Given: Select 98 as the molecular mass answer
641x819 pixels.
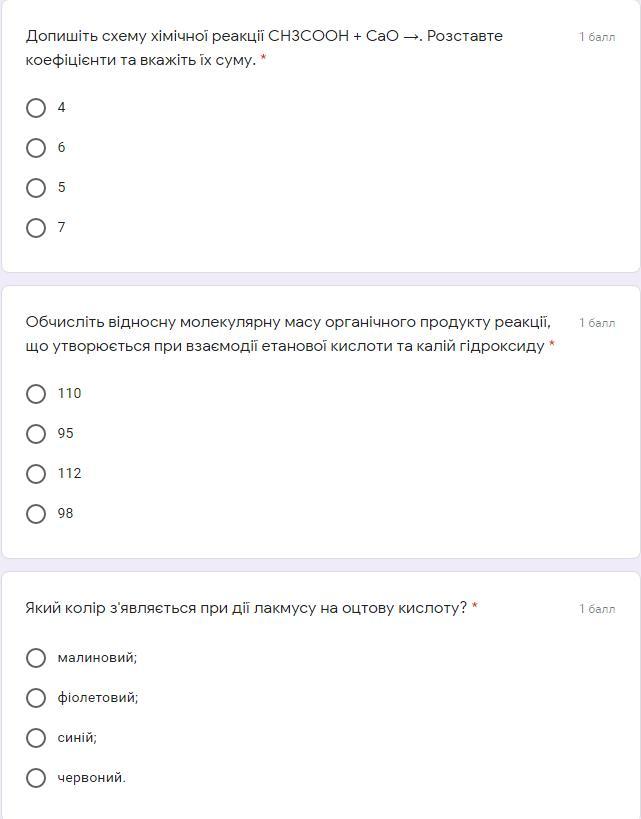Looking at the screenshot, I should (36, 514).
